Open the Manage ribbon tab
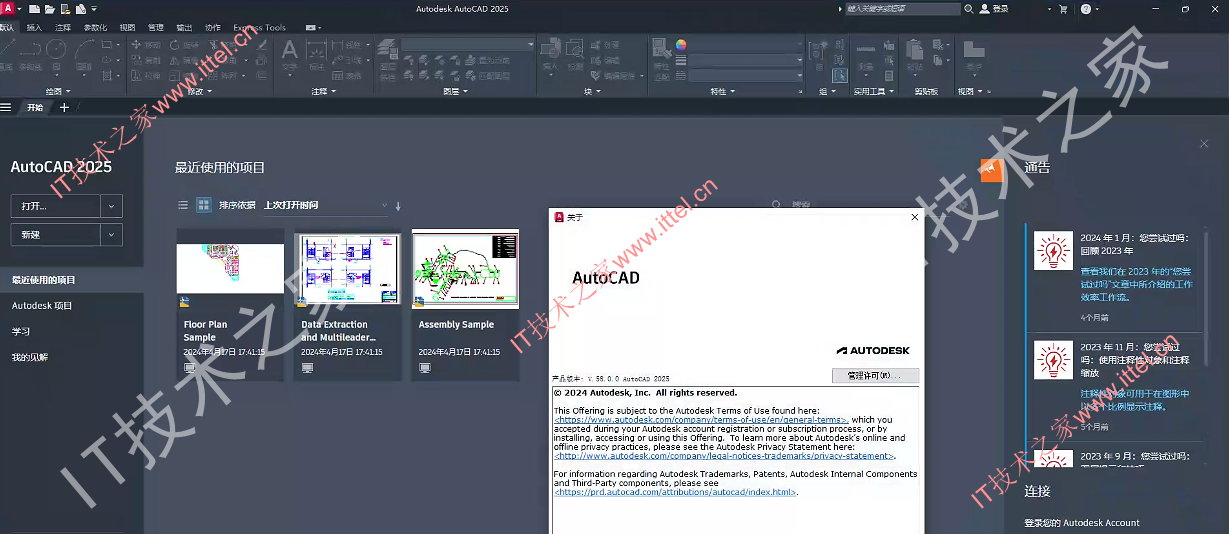This screenshot has height=534, width=1229. coord(156,27)
